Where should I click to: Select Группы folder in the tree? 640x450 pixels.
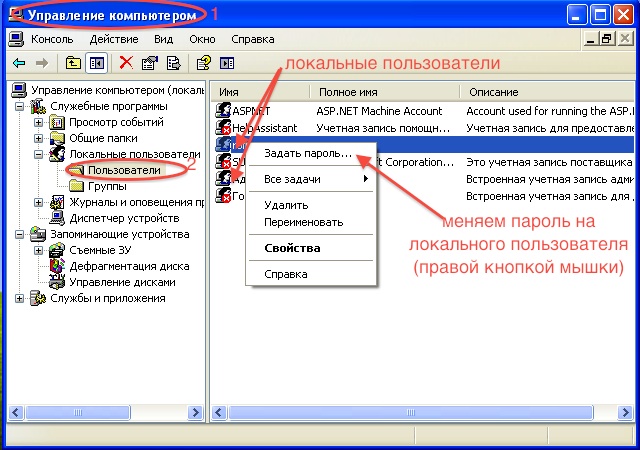(107, 186)
